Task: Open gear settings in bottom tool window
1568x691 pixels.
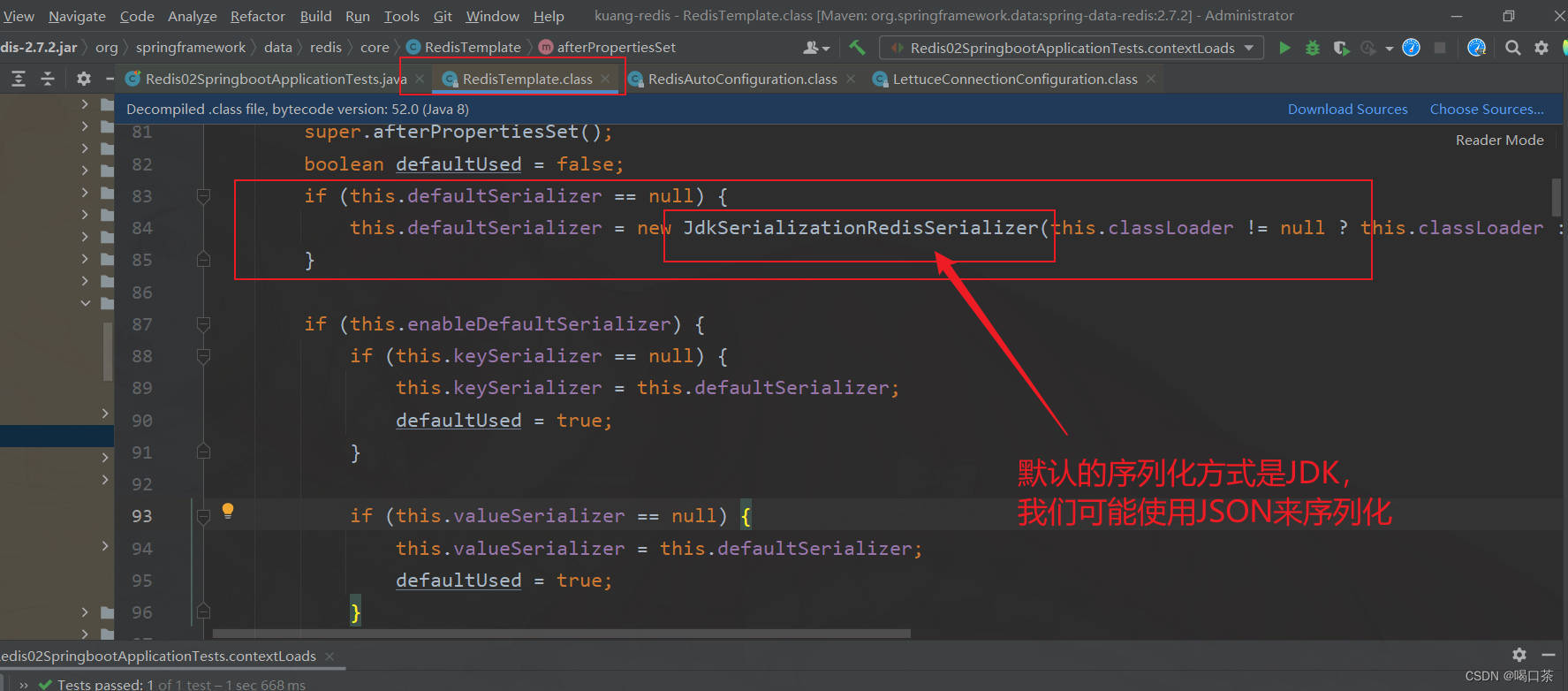Action: click(1519, 655)
